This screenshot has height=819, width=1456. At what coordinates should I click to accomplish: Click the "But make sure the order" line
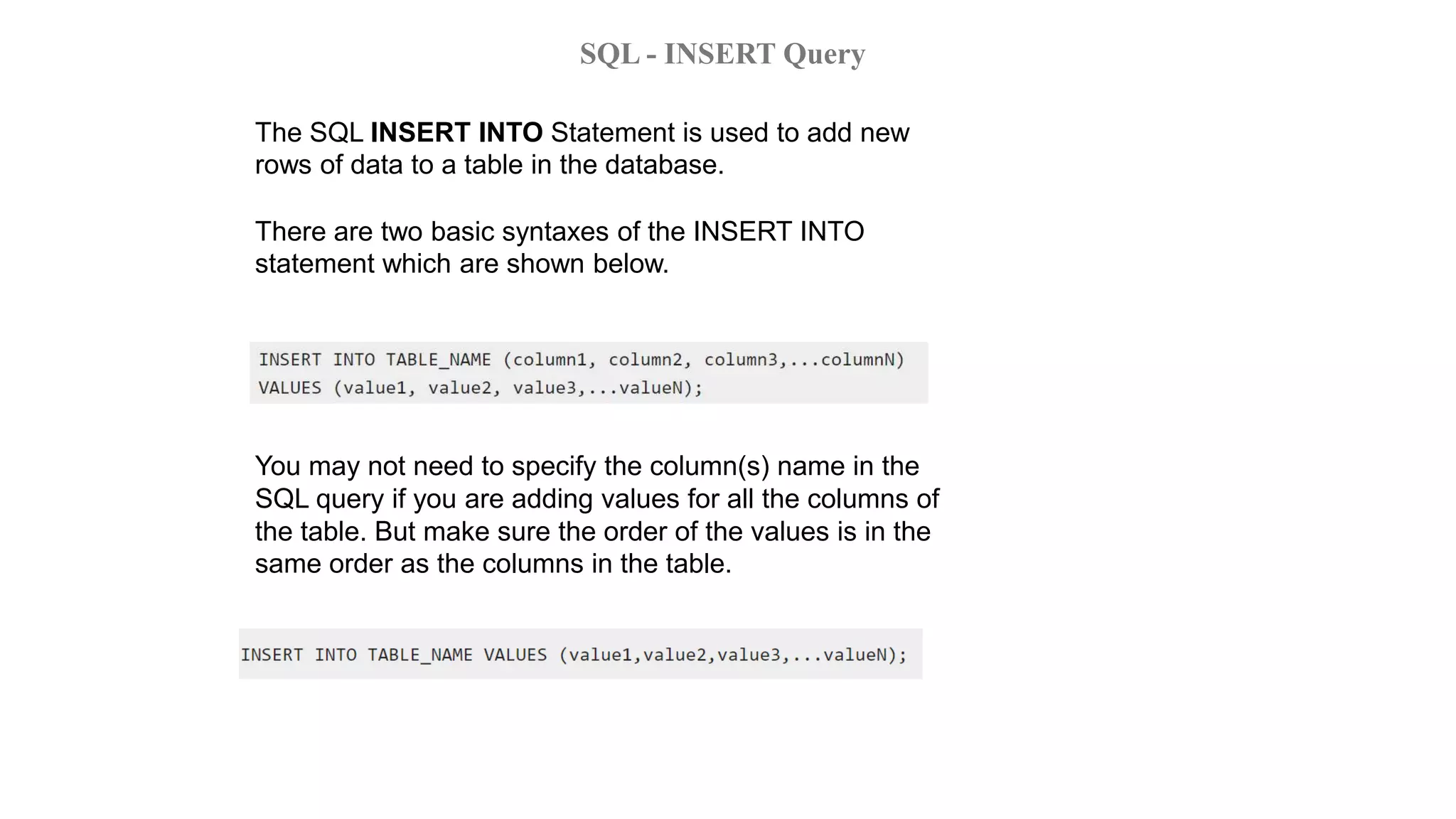(652, 532)
